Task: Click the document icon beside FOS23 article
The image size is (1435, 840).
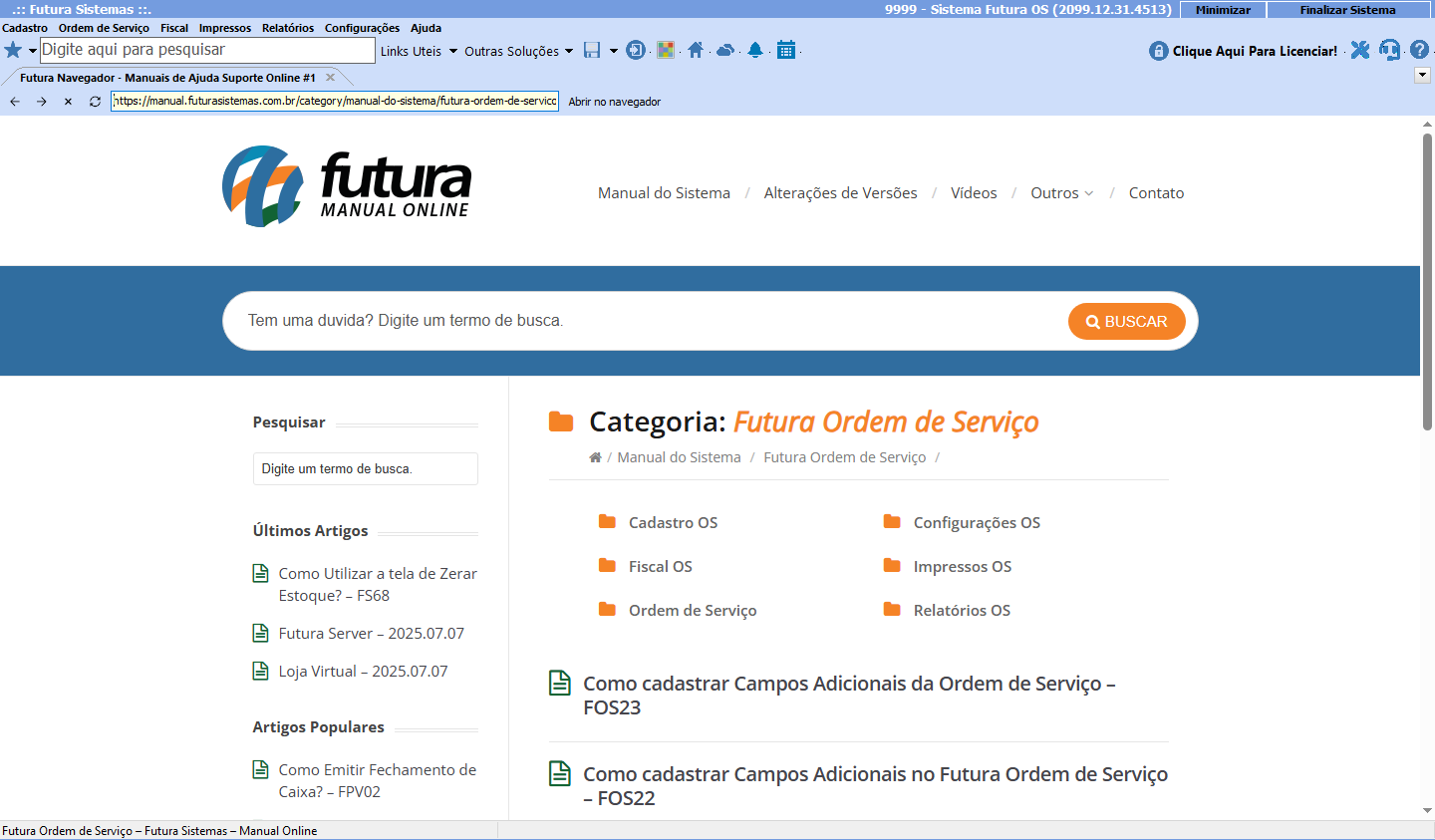Action: pyautogui.click(x=560, y=683)
